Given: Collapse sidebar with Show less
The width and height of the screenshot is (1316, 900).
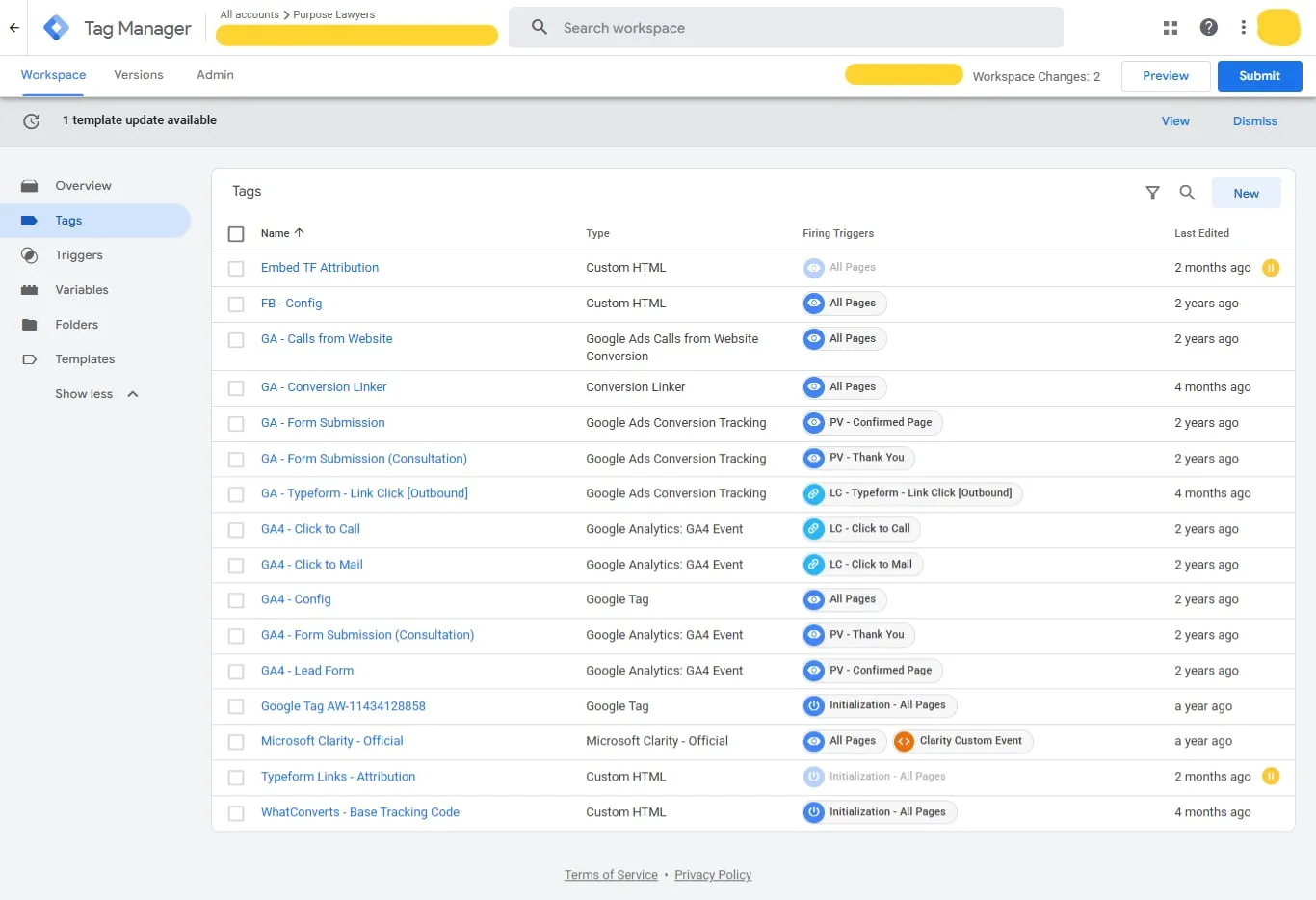Looking at the screenshot, I should 96,394.
